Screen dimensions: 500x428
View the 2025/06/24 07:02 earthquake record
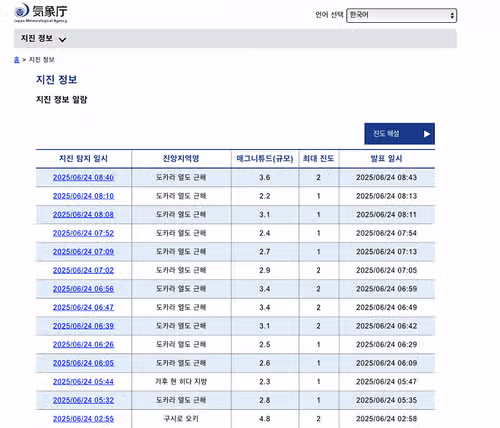pyautogui.click(x=83, y=270)
